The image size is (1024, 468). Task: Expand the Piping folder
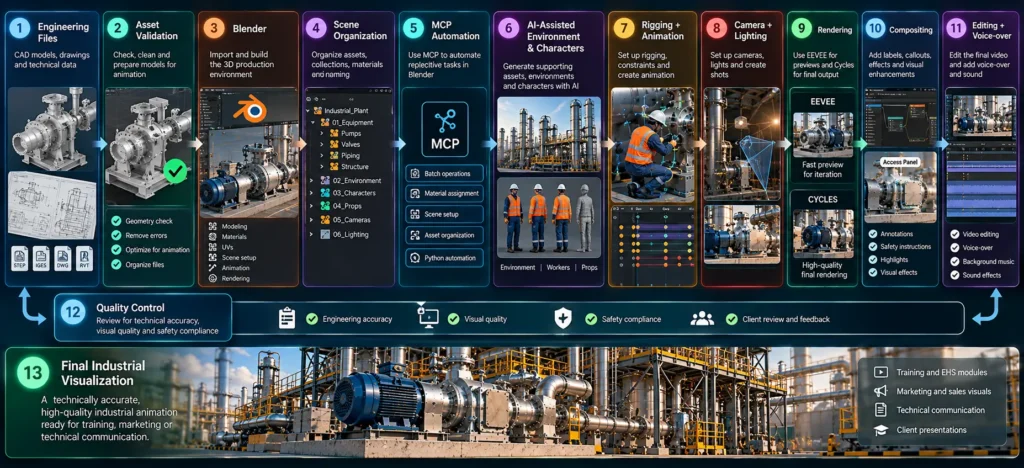coord(321,156)
